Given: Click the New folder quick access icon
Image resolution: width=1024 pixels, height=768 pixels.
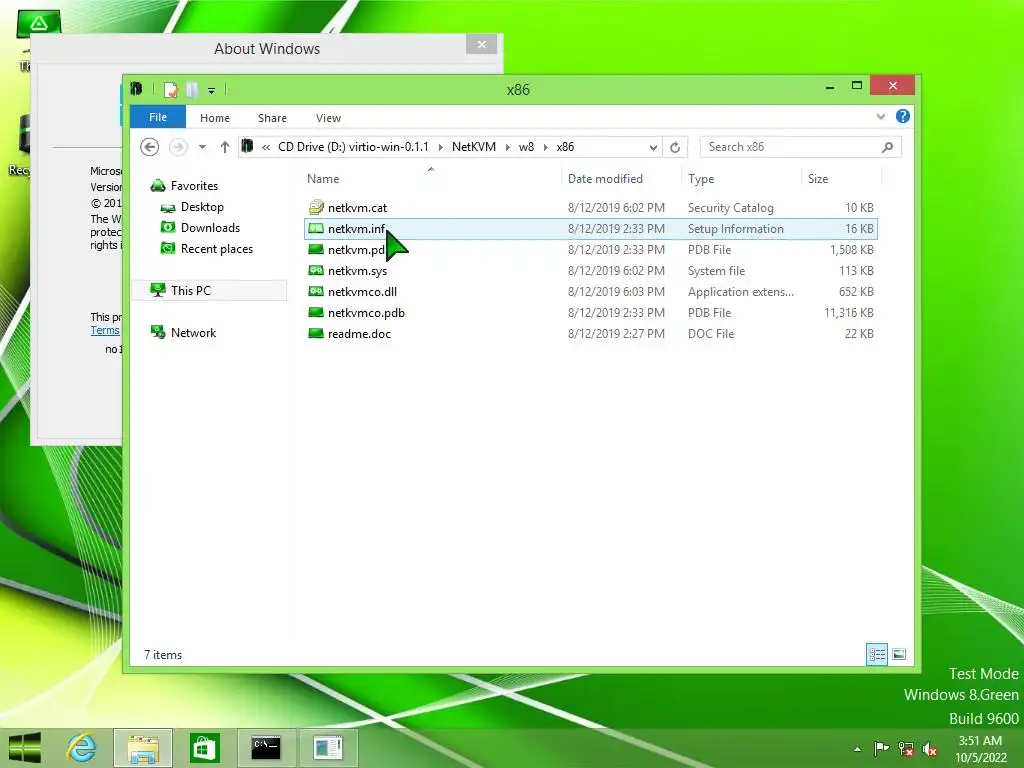Looking at the screenshot, I should click(192, 89).
